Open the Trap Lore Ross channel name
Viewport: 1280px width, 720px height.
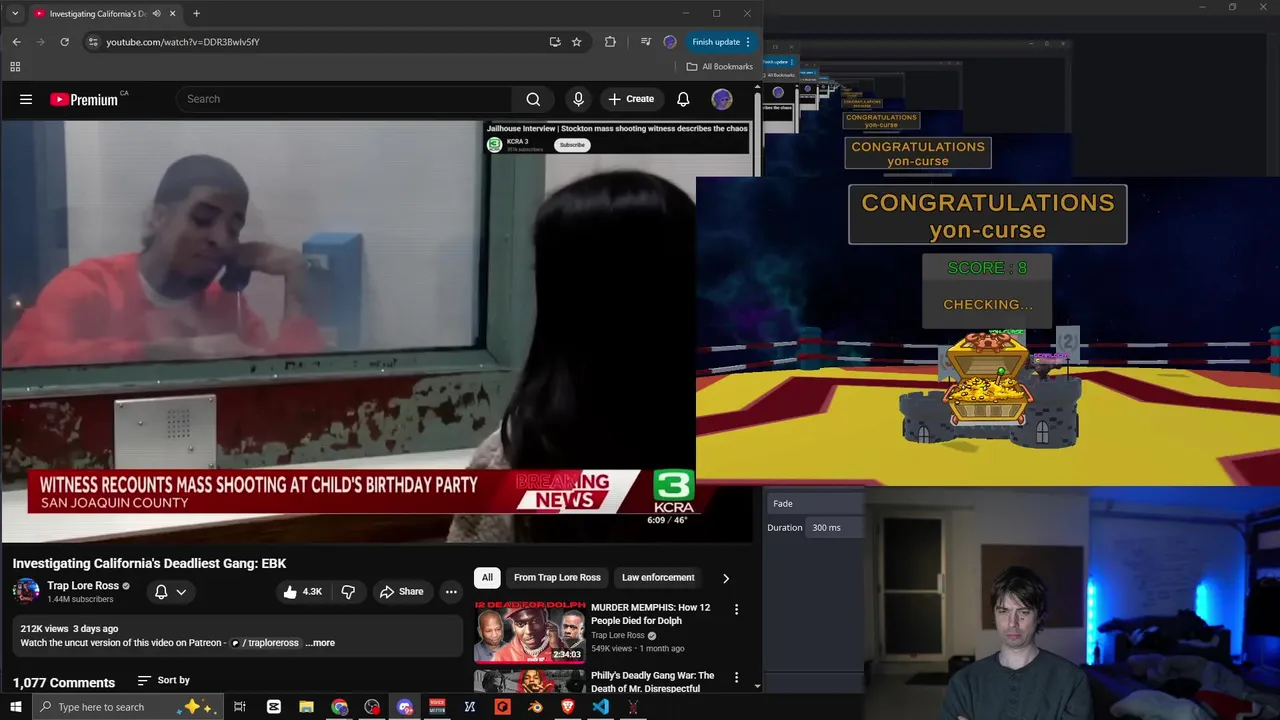[x=83, y=586]
